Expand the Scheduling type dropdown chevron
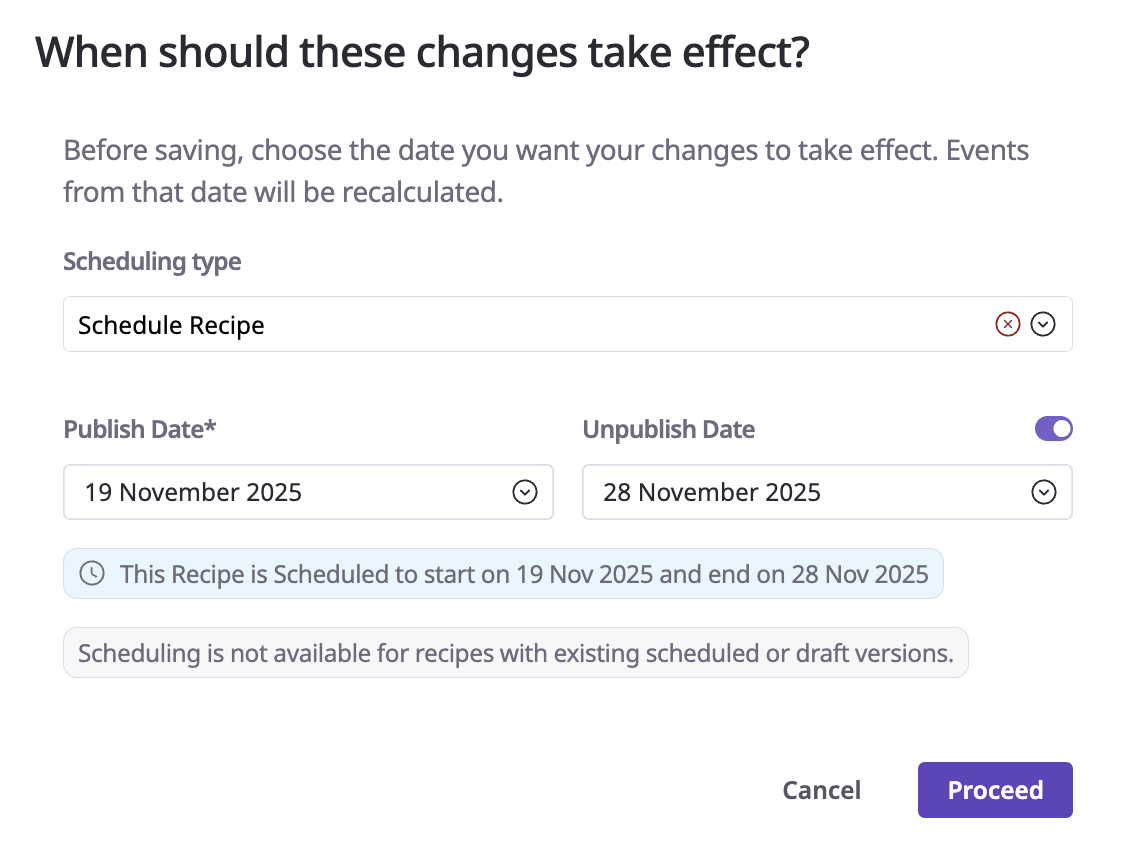Screen dimensions: 1132x868 pyautogui.click(x=1043, y=324)
